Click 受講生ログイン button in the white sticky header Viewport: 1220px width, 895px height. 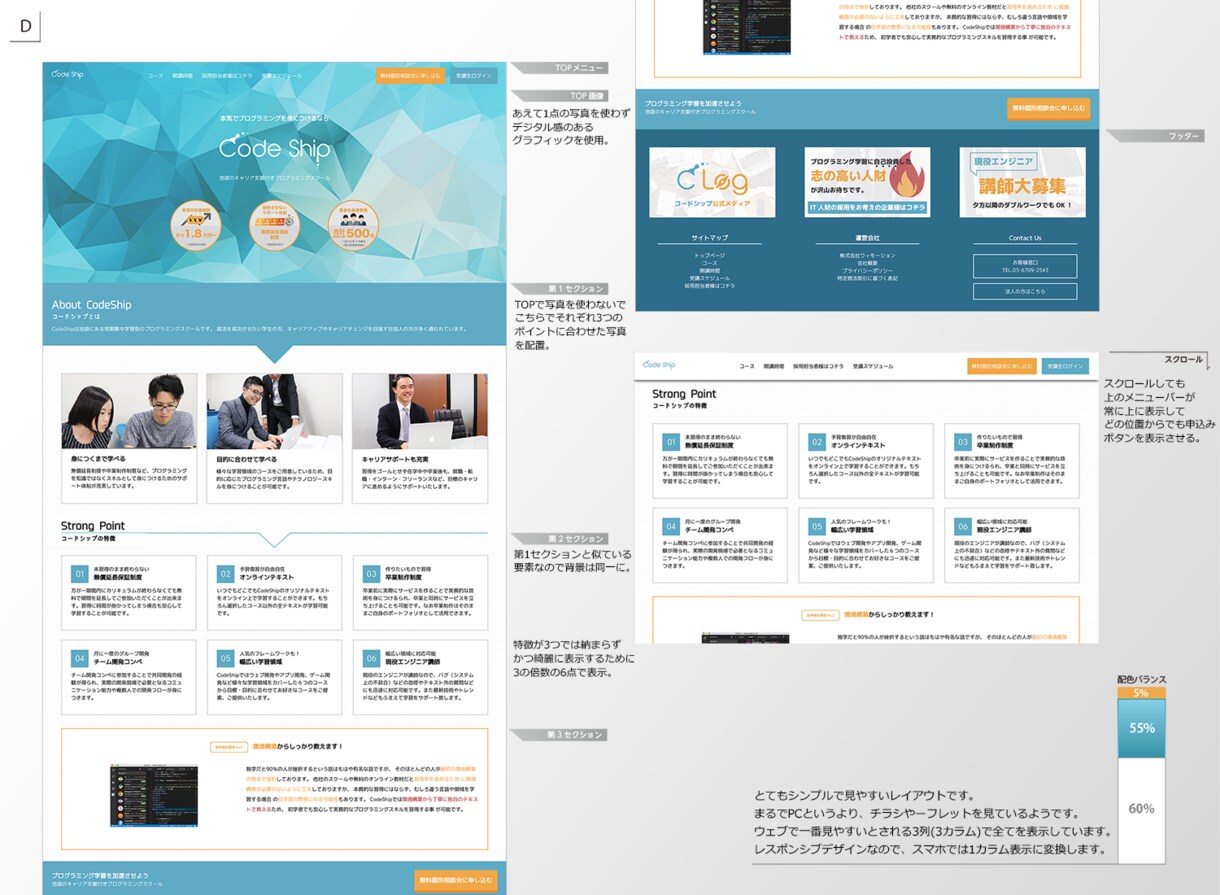tap(1065, 367)
